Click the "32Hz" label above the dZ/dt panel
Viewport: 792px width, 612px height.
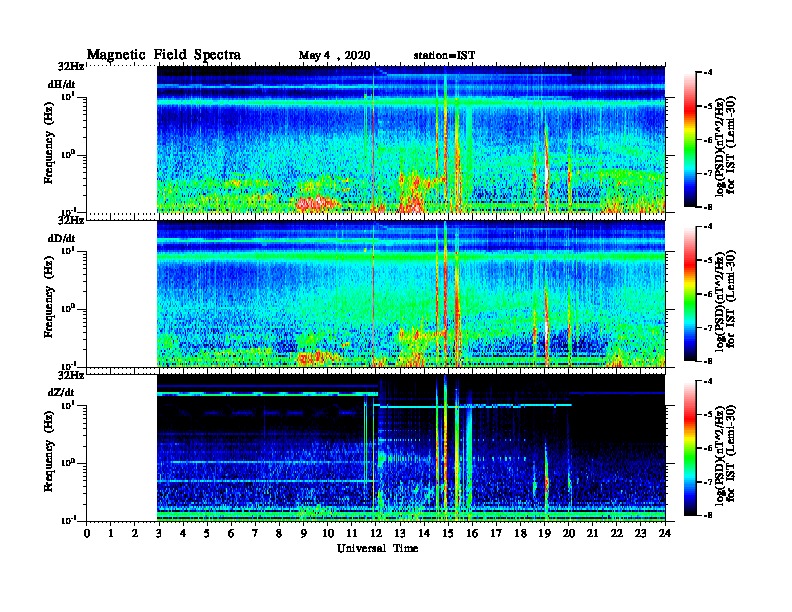(x=71, y=375)
